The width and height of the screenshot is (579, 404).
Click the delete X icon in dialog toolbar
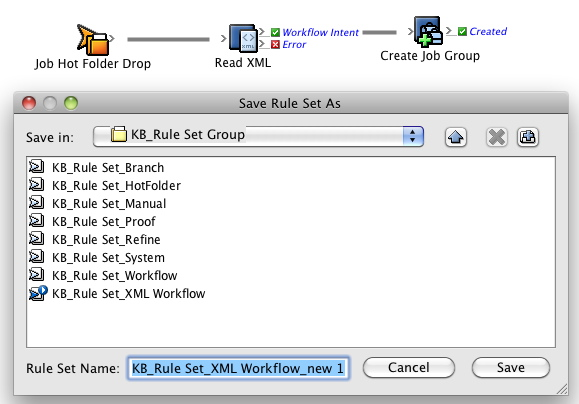(x=497, y=137)
